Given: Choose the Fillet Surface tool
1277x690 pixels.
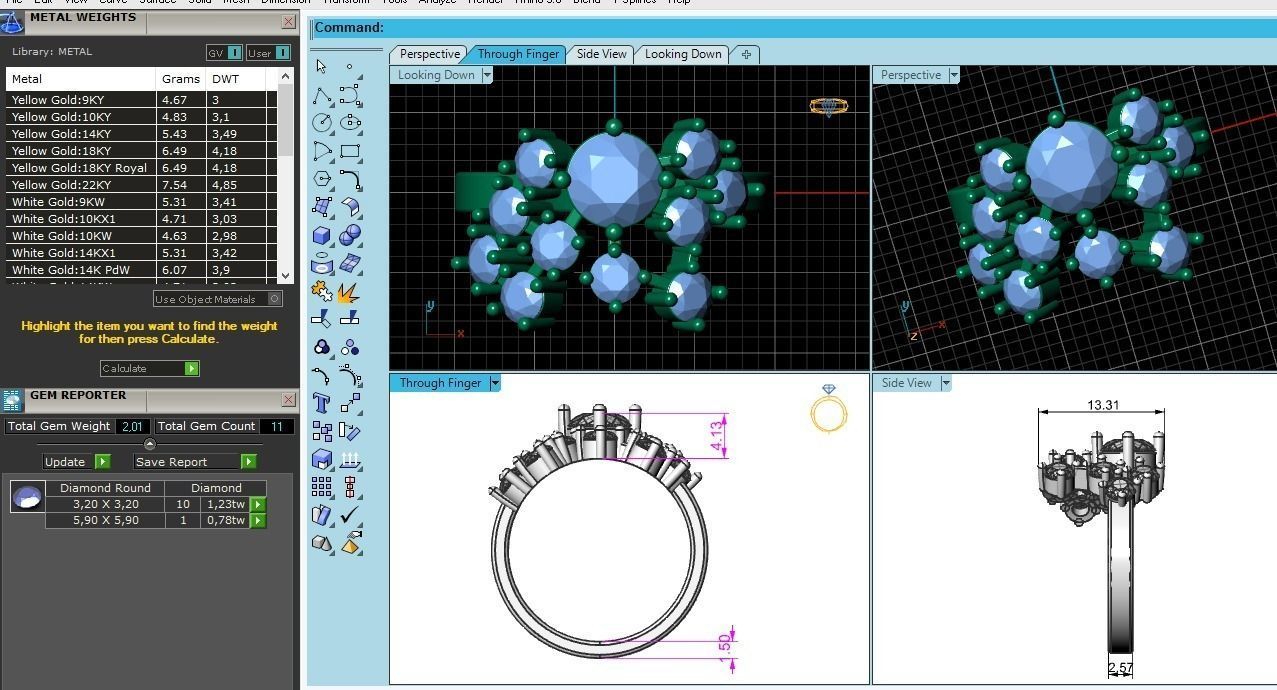Looking at the screenshot, I should pyautogui.click(x=350, y=207).
